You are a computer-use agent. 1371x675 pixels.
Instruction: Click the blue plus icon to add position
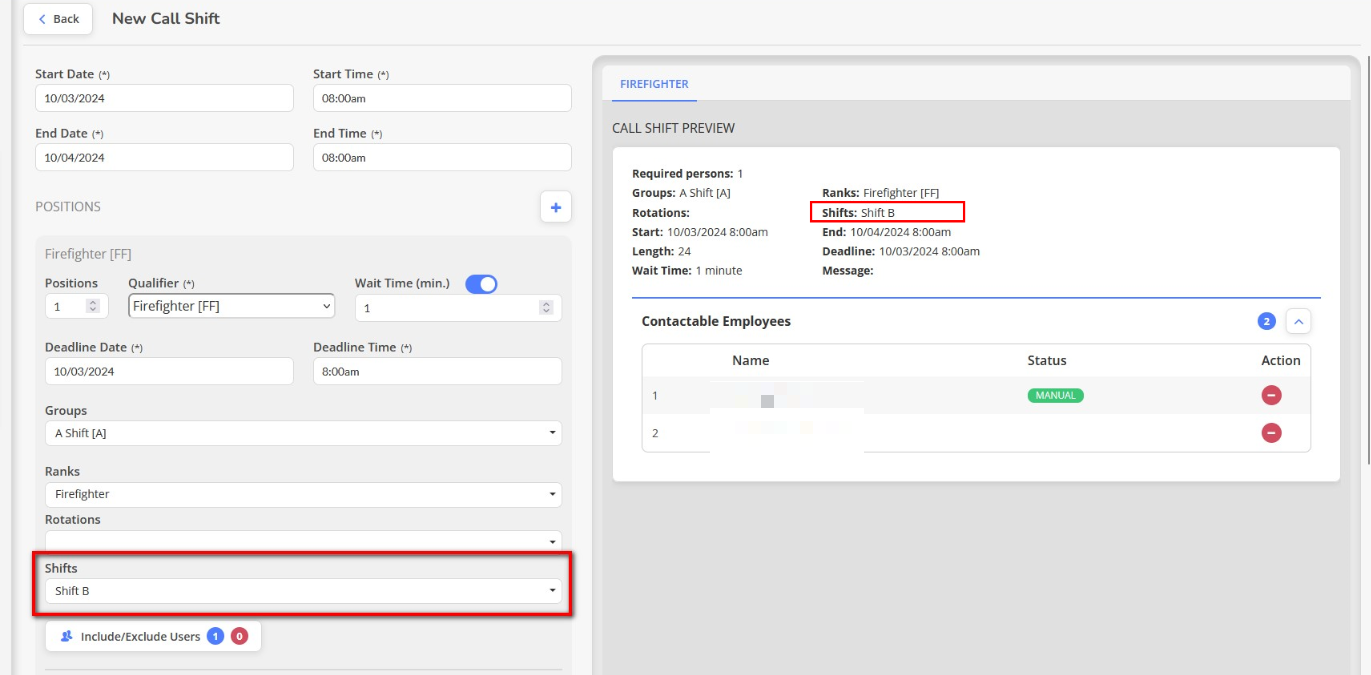pyautogui.click(x=555, y=207)
